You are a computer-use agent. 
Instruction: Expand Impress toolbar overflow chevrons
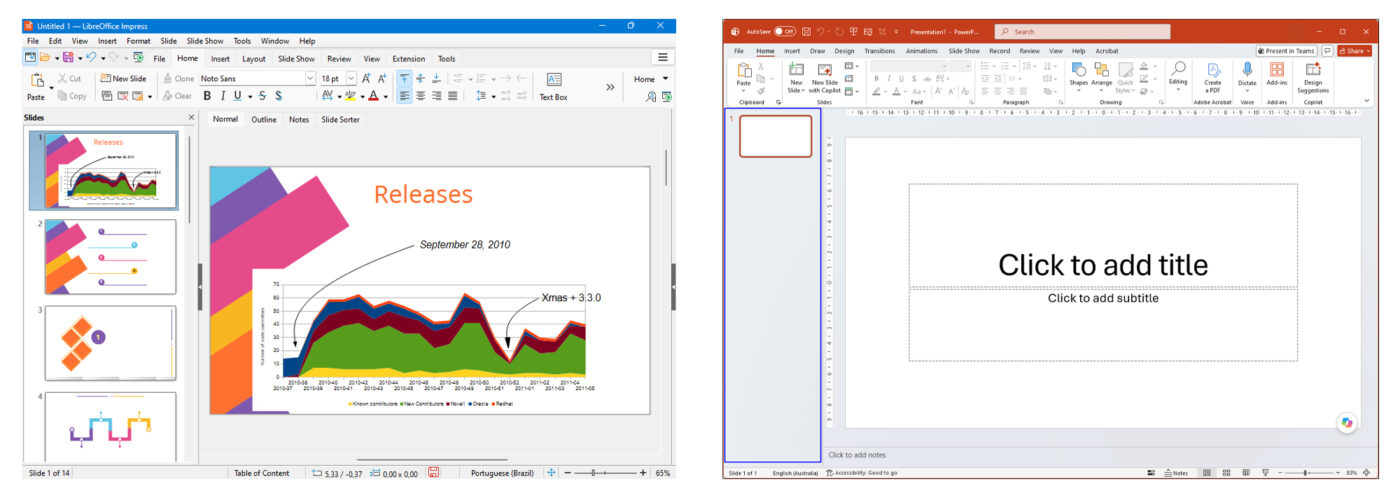click(x=610, y=87)
